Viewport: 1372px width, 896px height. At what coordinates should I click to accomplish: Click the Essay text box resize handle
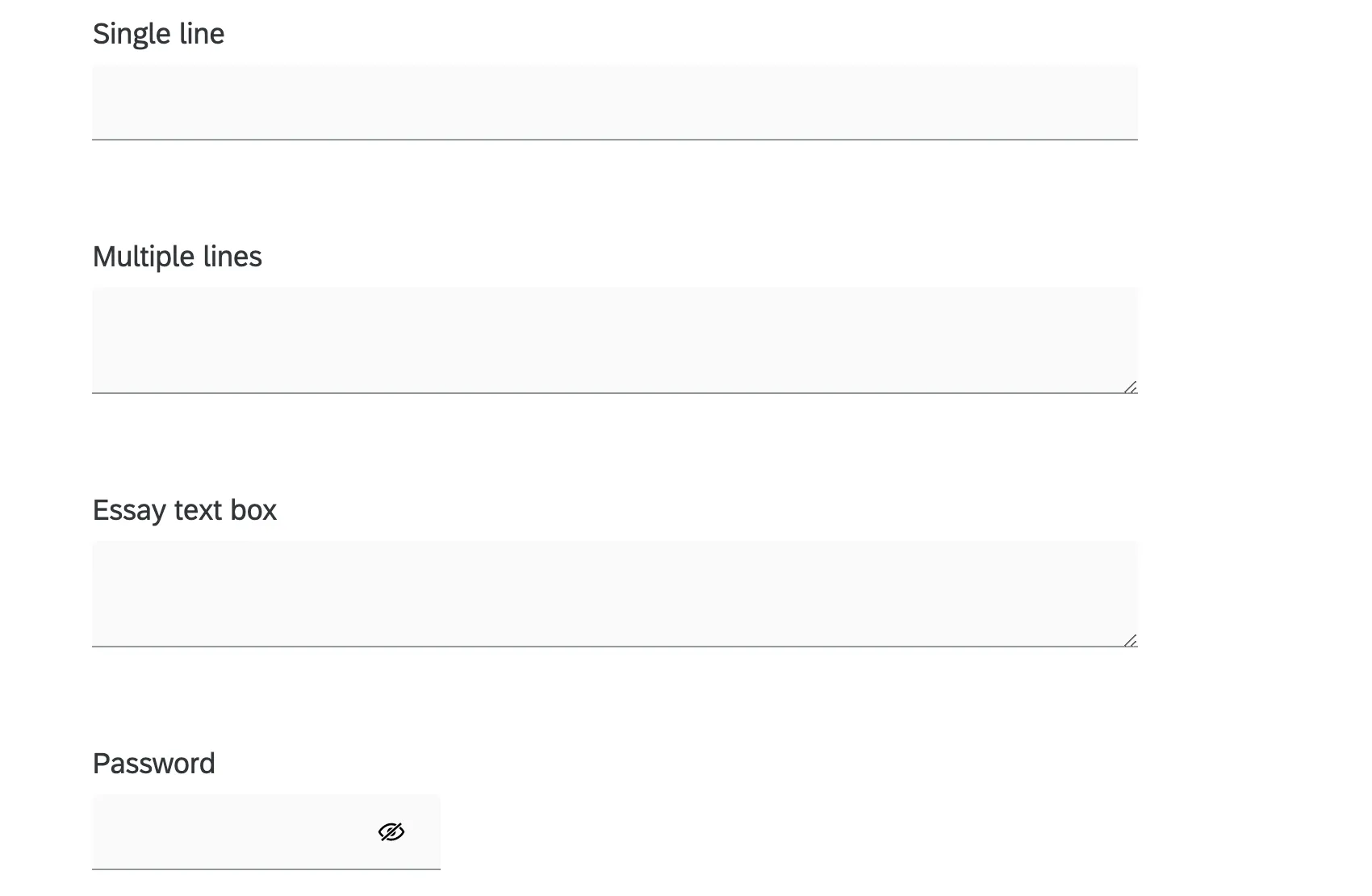(x=1132, y=642)
